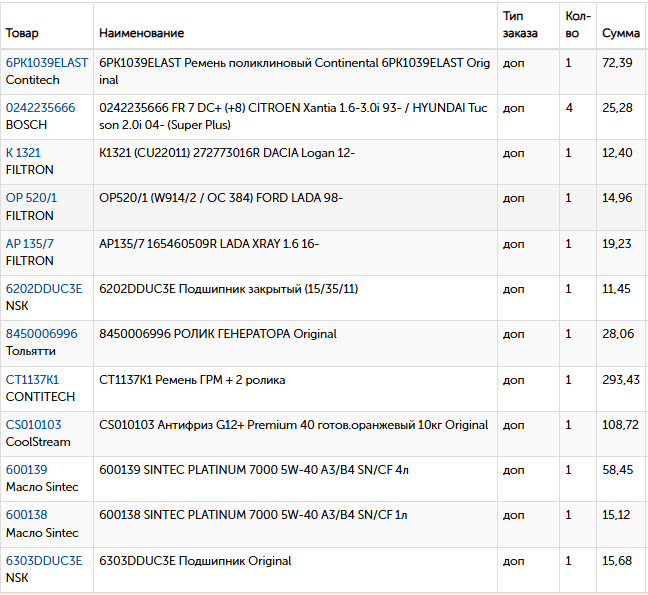Screen dimensions: 648x595
Task: Open the 0242235666 BOSCH product link
Action: pos(40,108)
